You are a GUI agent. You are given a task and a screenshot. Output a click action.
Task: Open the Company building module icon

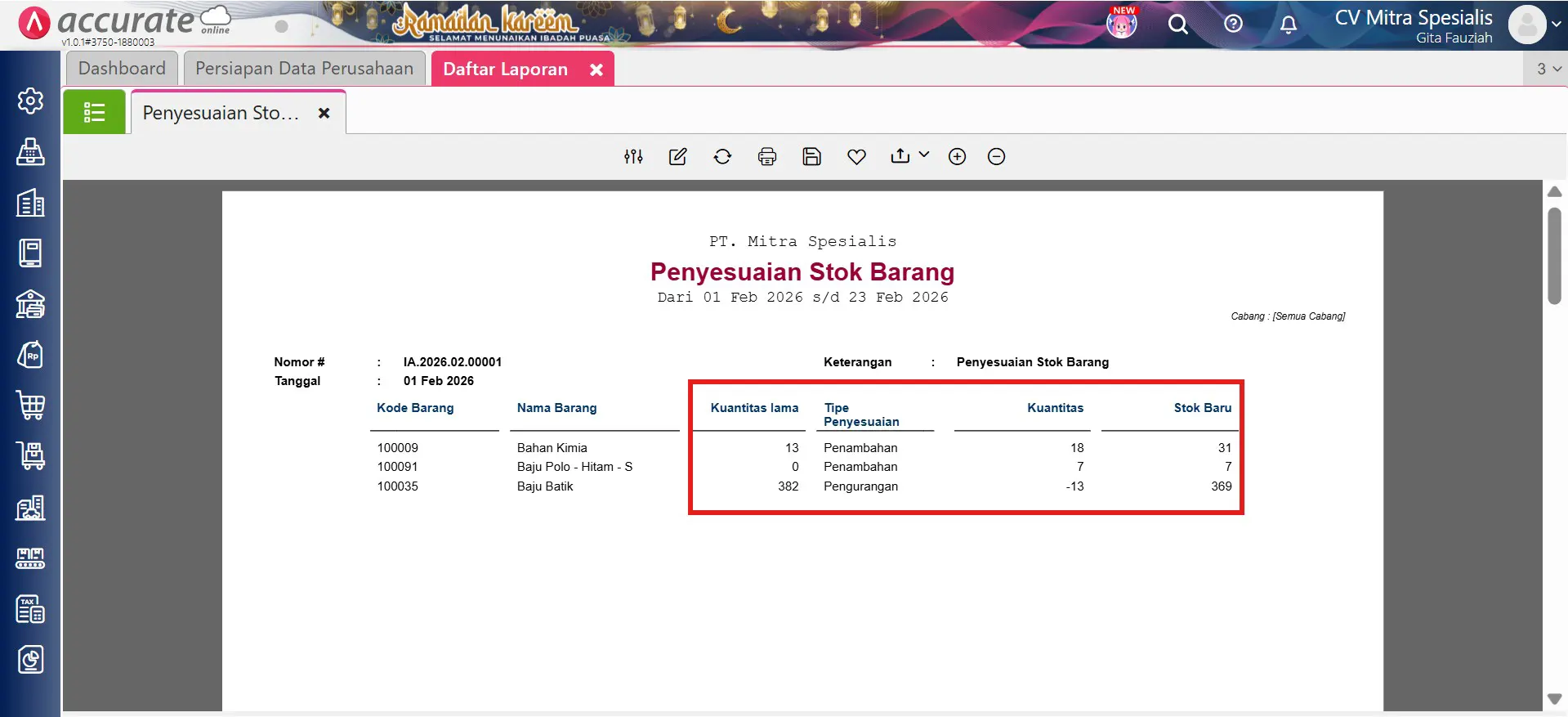(30, 203)
